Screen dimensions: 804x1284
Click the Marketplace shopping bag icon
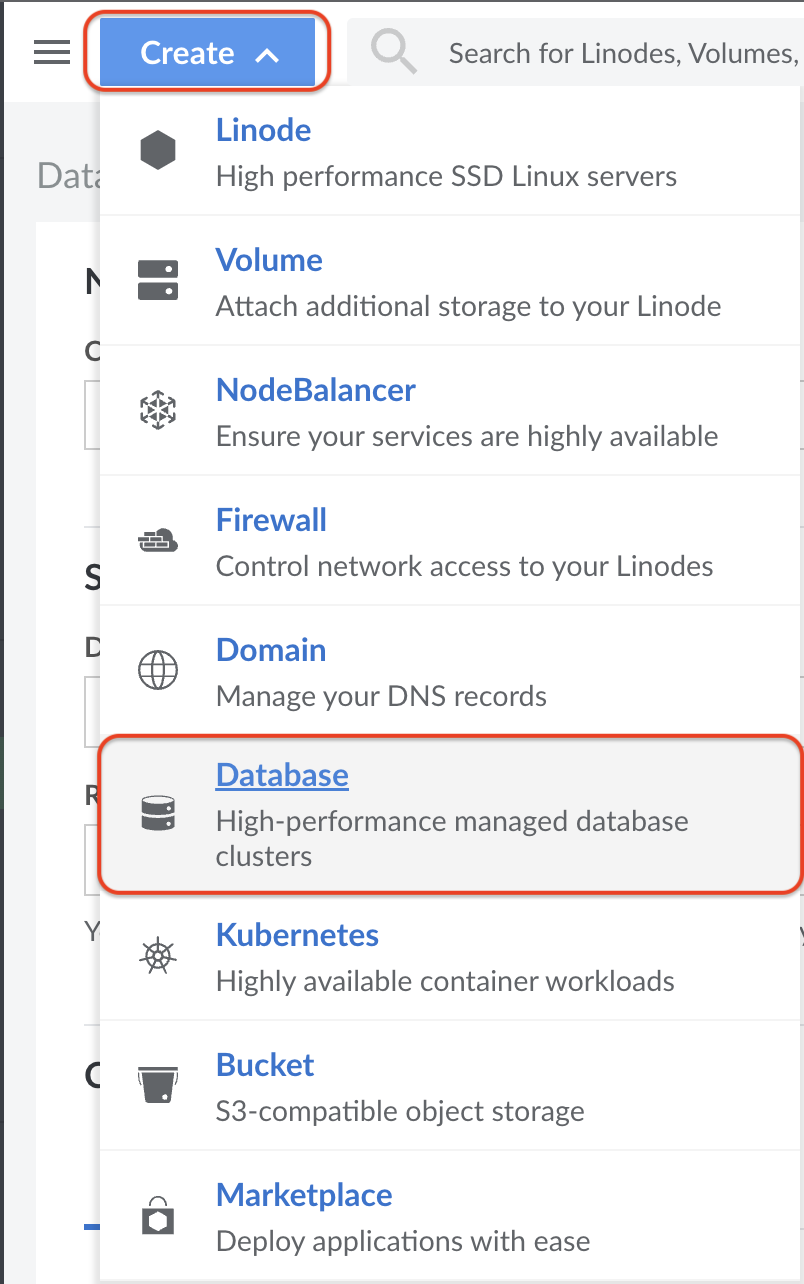pos(158,1215)
